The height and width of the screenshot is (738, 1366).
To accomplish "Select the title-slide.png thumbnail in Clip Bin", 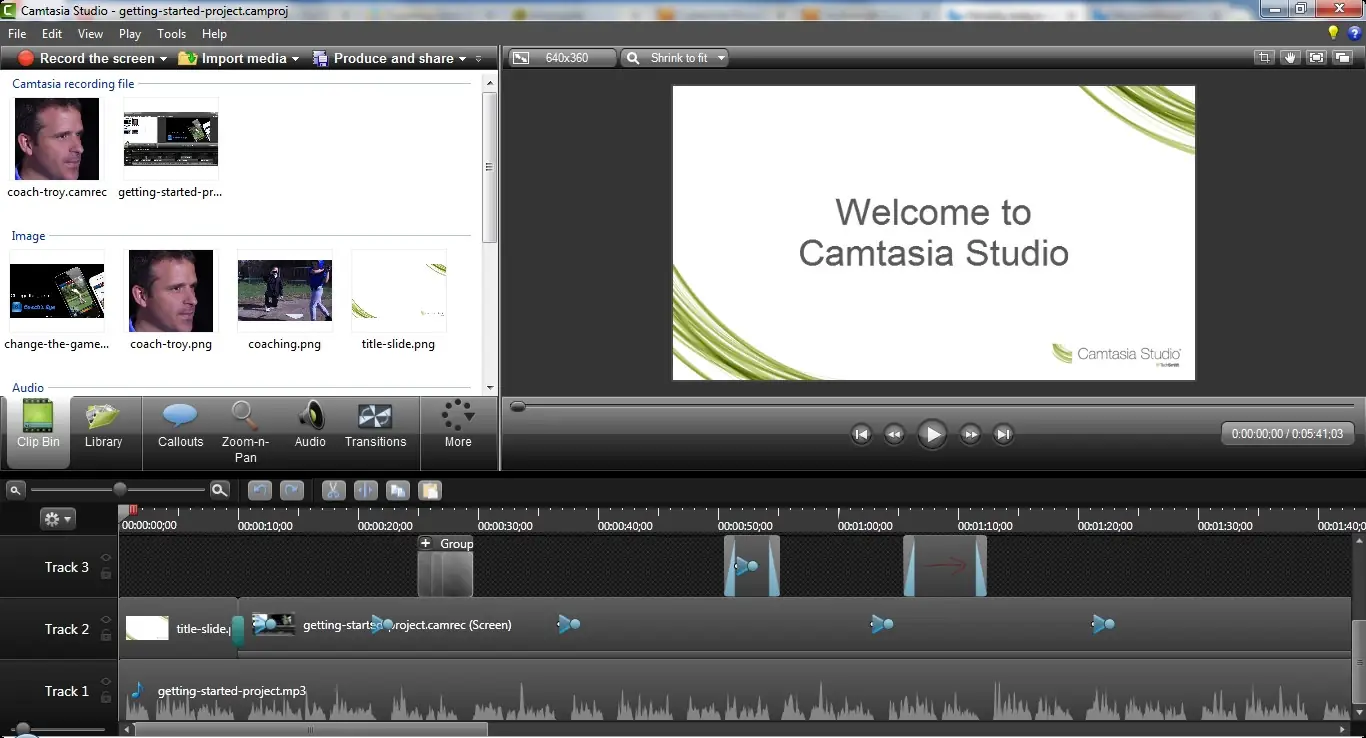I will coord(399,289).
